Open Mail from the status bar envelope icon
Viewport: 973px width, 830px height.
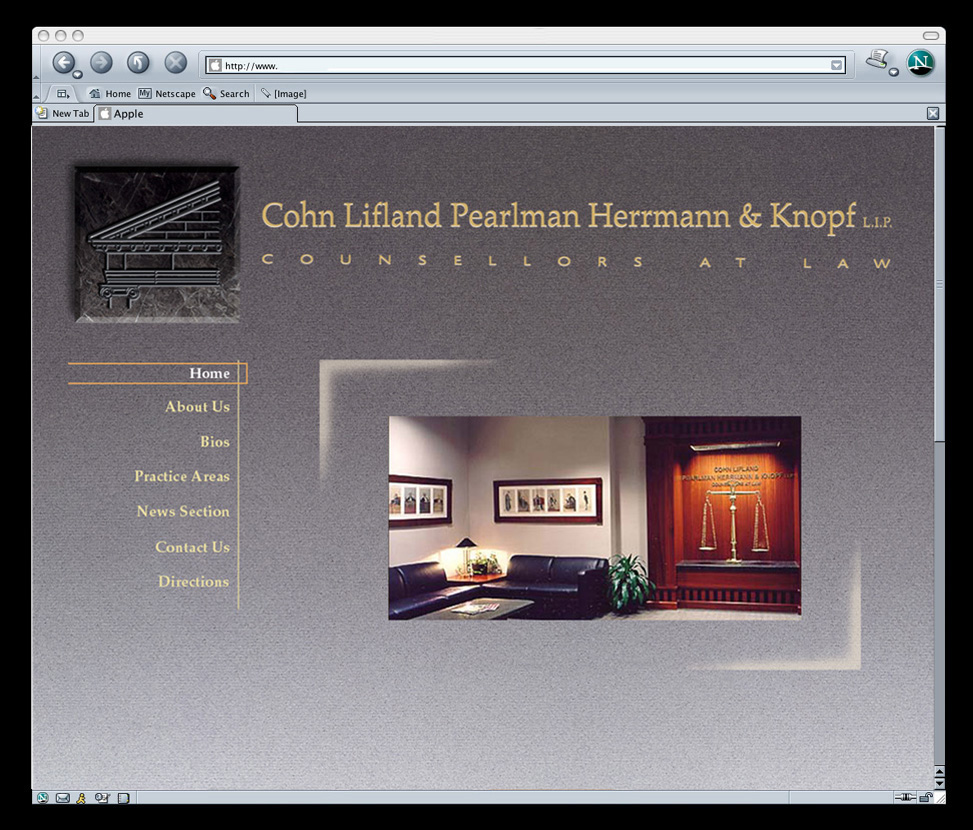(x=63, y=798)
